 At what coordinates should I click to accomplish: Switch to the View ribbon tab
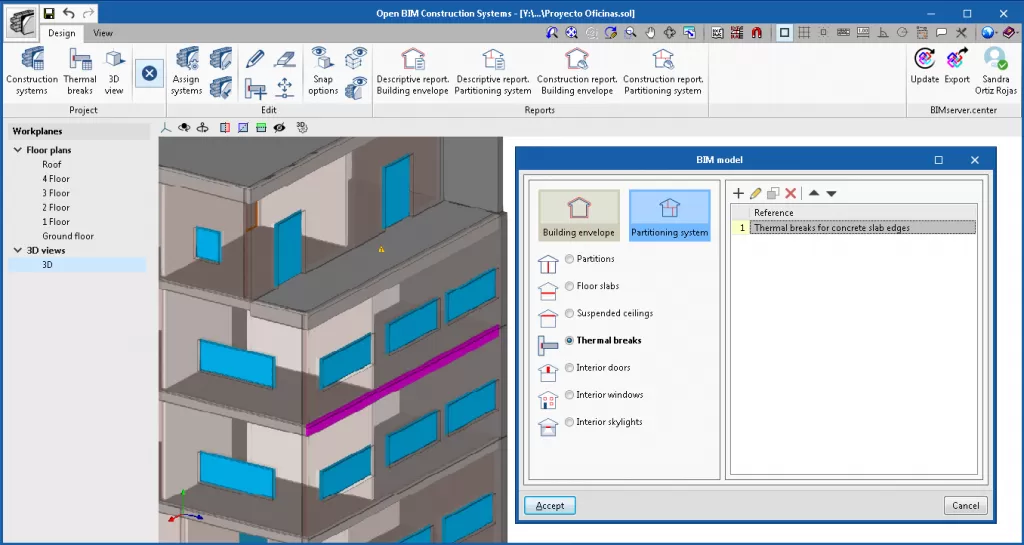(x=103, y=33)
